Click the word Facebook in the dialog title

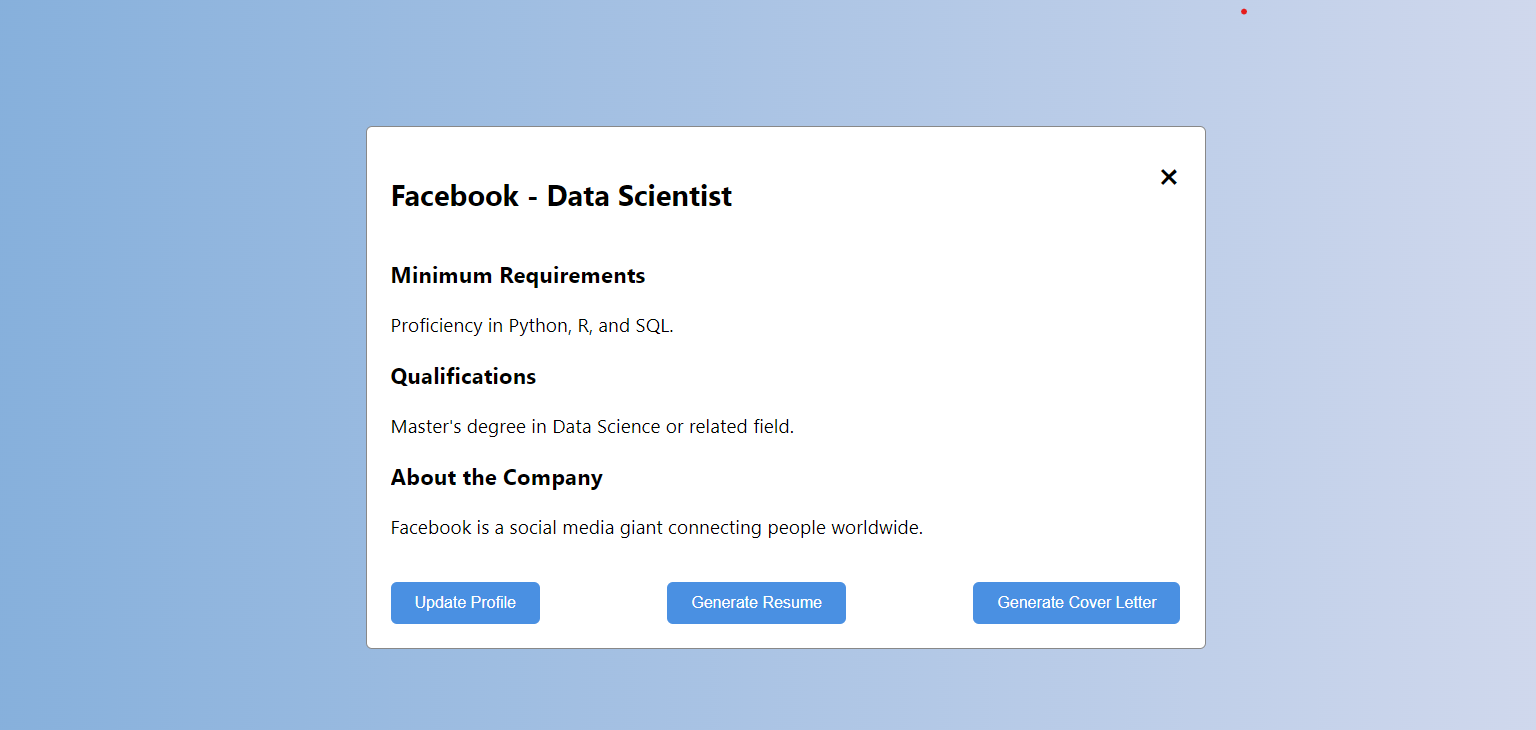[454, 196]
